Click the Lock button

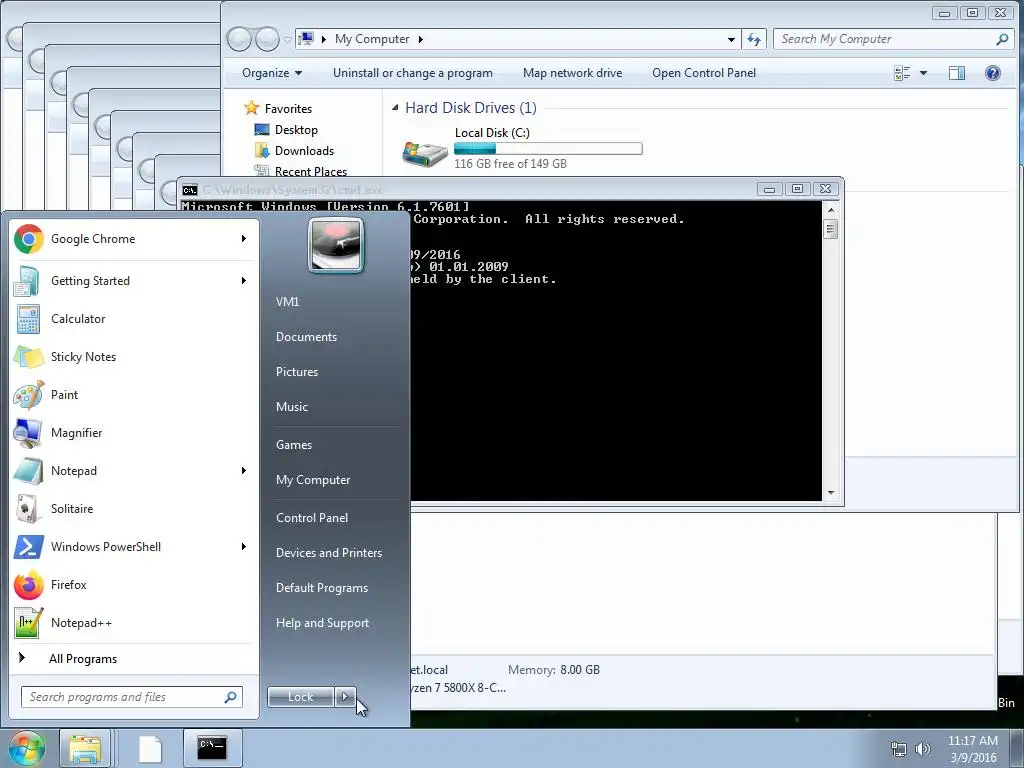[x=300, y=697]
